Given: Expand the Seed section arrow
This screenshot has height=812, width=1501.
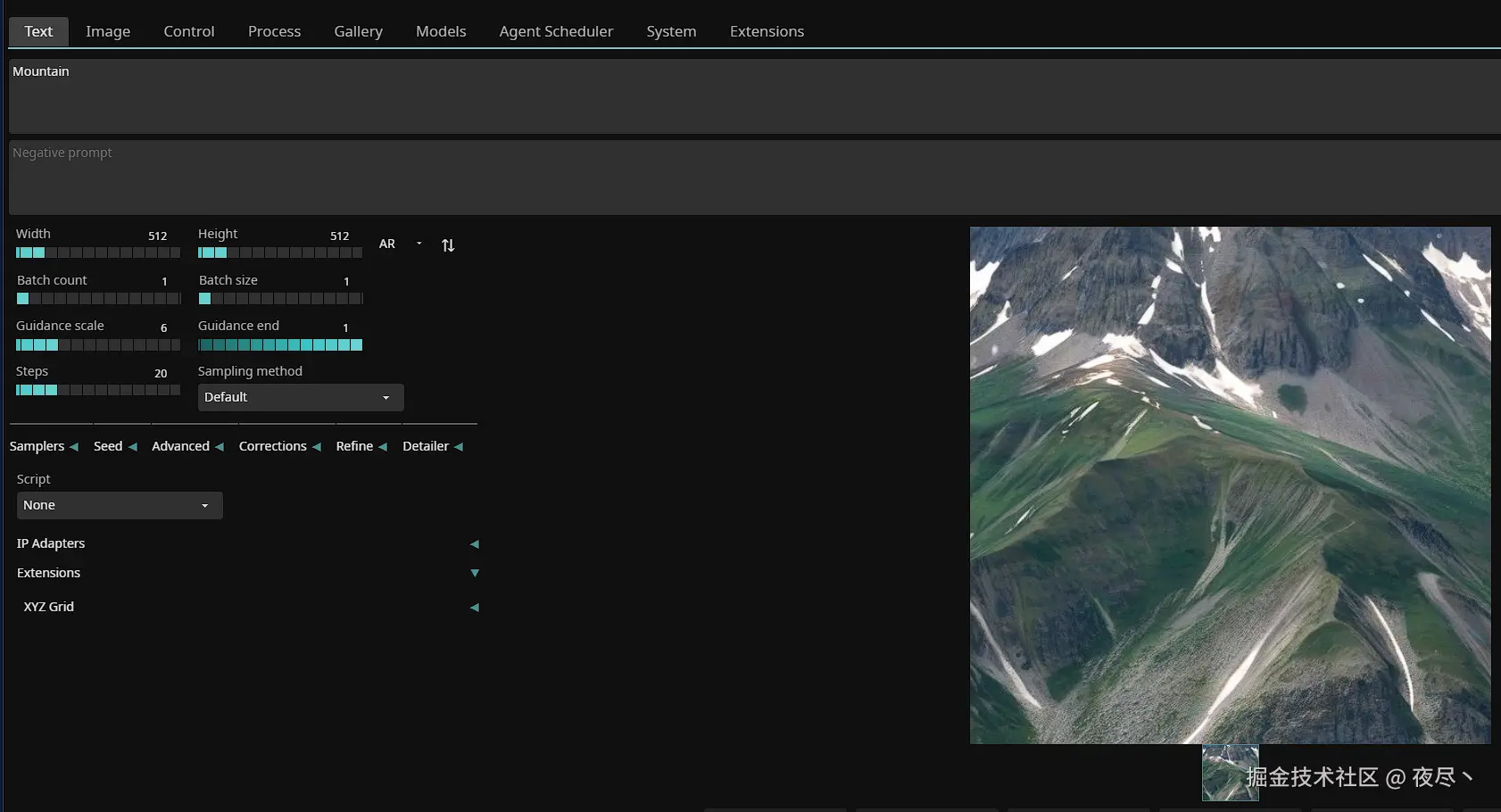Looking at the screenshot, I should (x=133, y=447).
